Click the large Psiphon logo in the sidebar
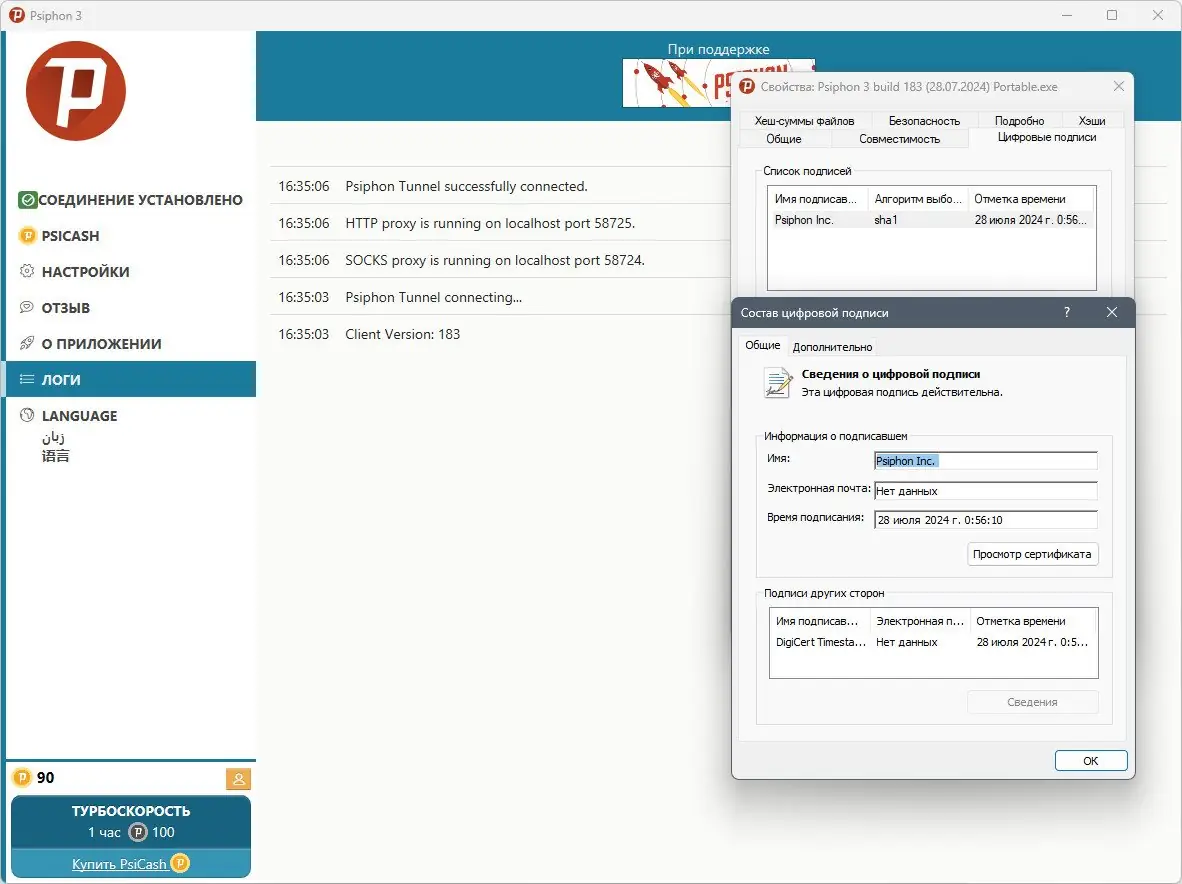The width and height of the screenshot is (1182, 884). (75, 90)
